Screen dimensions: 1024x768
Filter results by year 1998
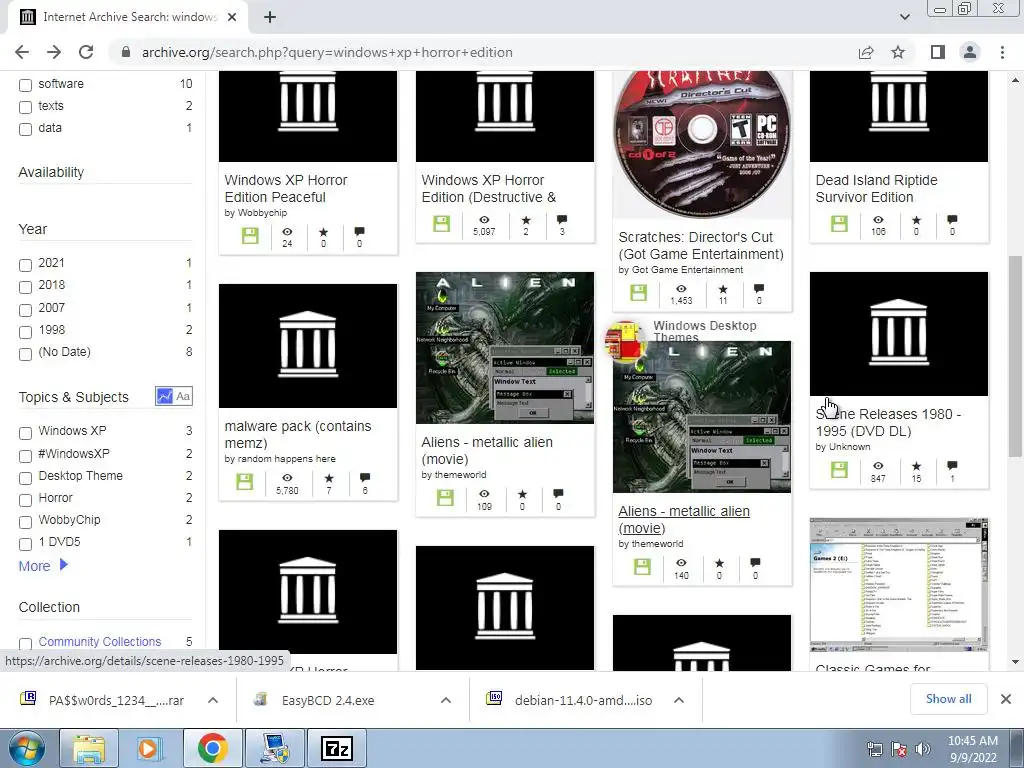pos(25,332)
